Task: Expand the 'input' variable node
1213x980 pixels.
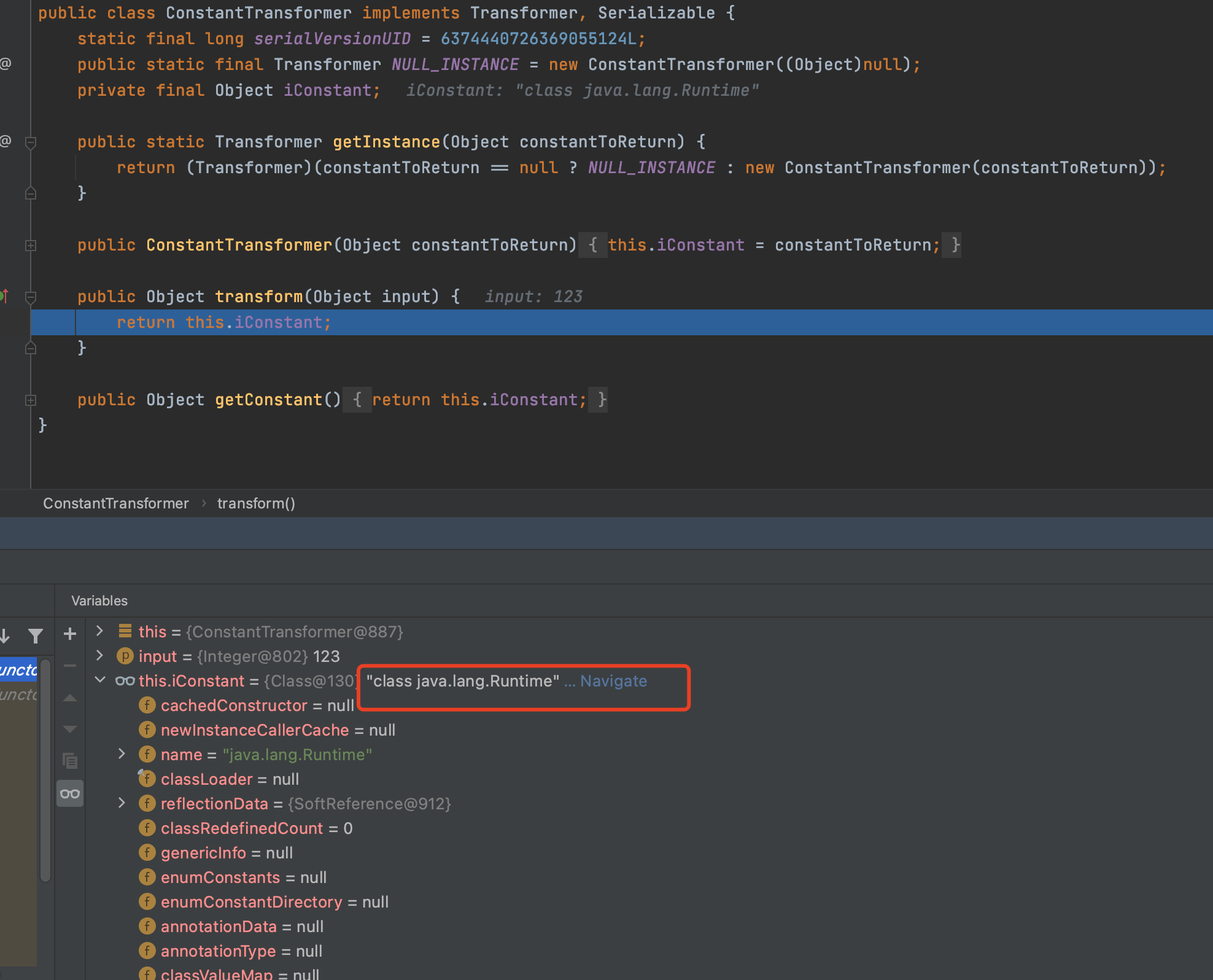Action: pyautogui.click(x=100, y=655)
